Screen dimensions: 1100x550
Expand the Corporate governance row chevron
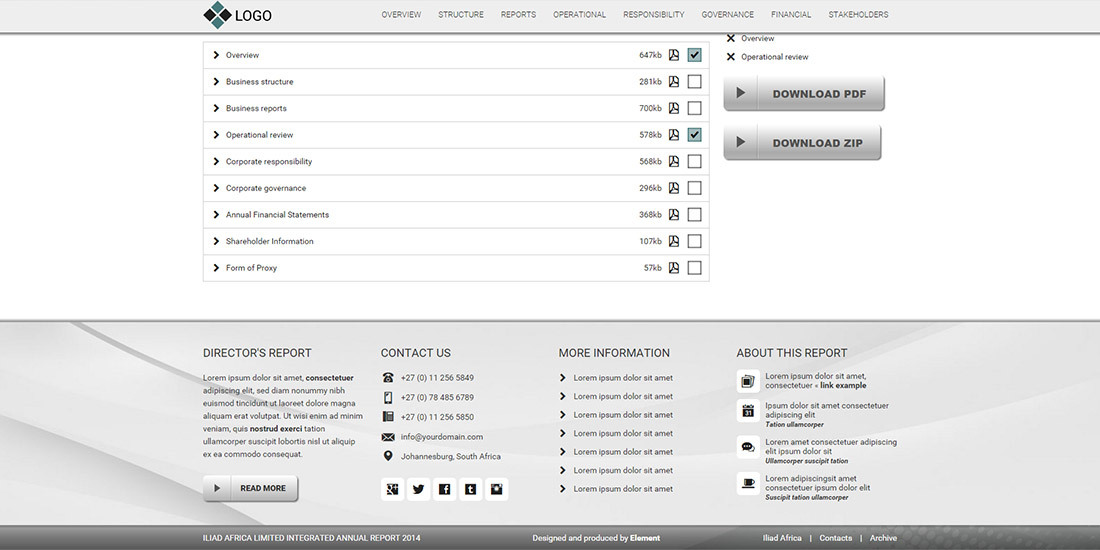click(216, 188)
